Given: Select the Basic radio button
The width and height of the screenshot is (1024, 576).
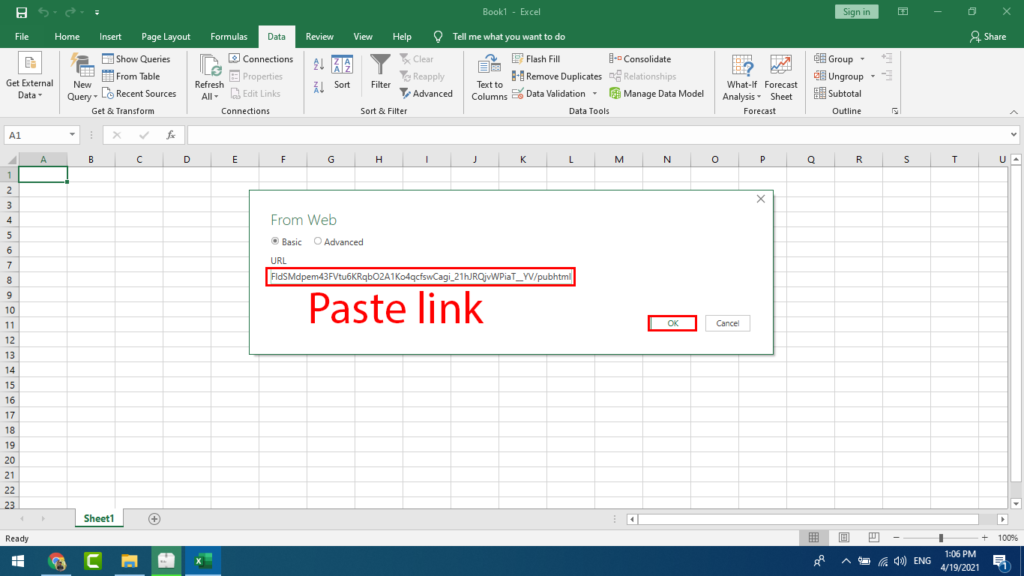Looking at the screenshot, I should click(x=275, y=242).
